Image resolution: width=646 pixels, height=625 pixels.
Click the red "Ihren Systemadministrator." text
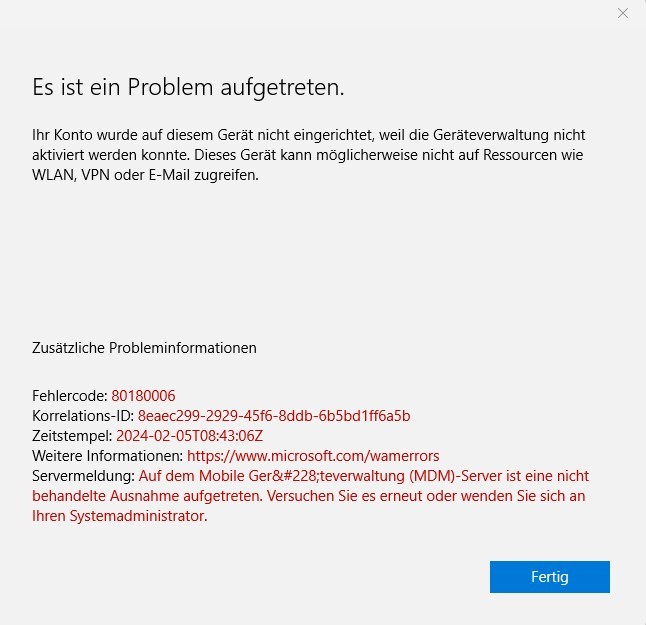click(120, 516)
